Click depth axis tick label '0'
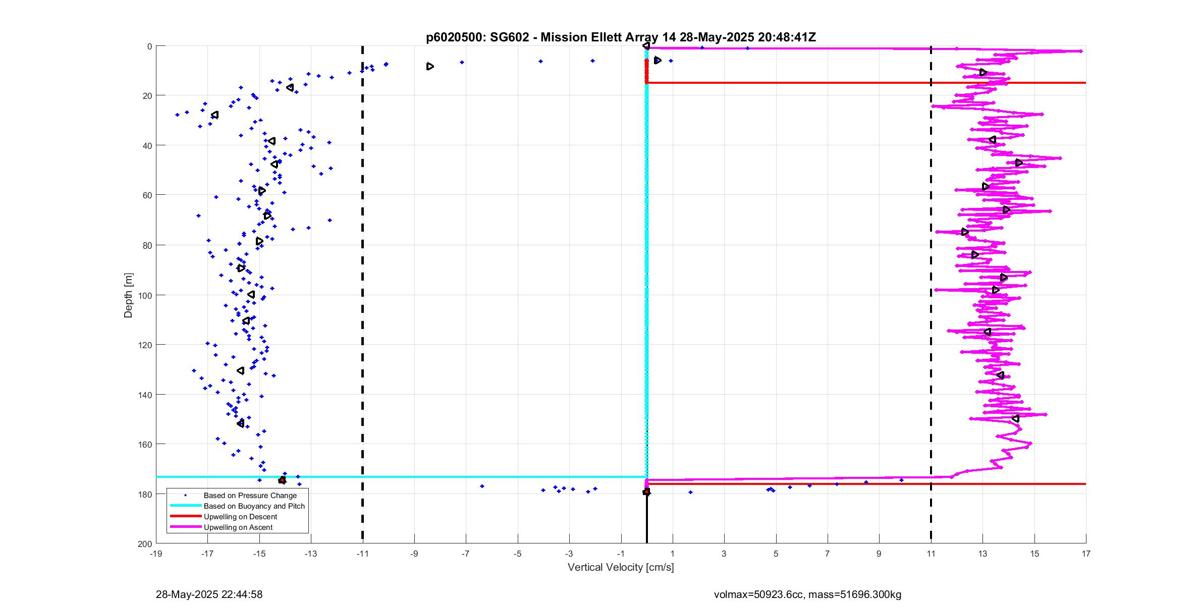The width and height of the screenshot is (1200, 611). [x=148, y=46]
